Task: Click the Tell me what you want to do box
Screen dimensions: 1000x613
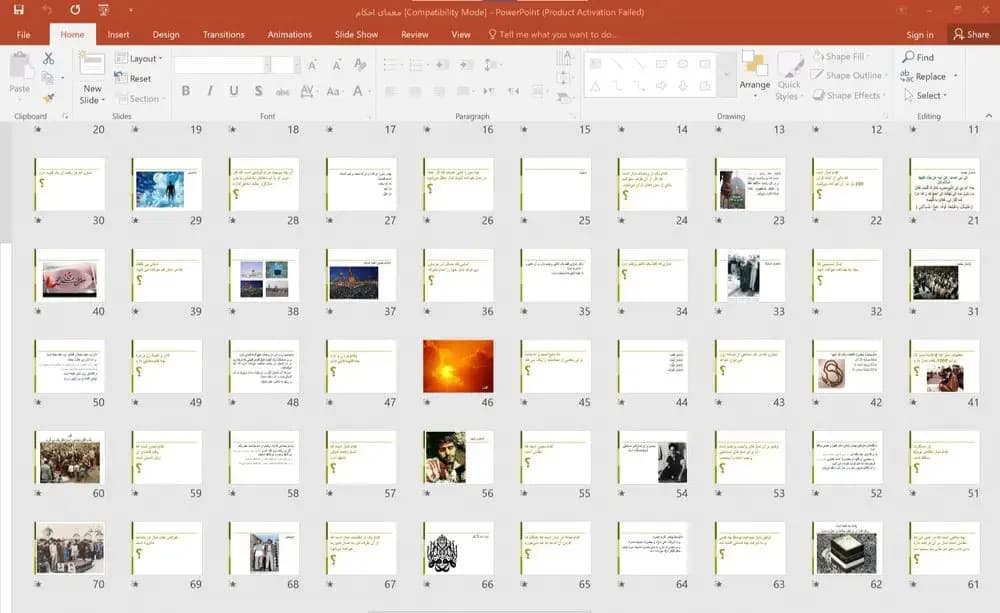Action: [552, 34]
